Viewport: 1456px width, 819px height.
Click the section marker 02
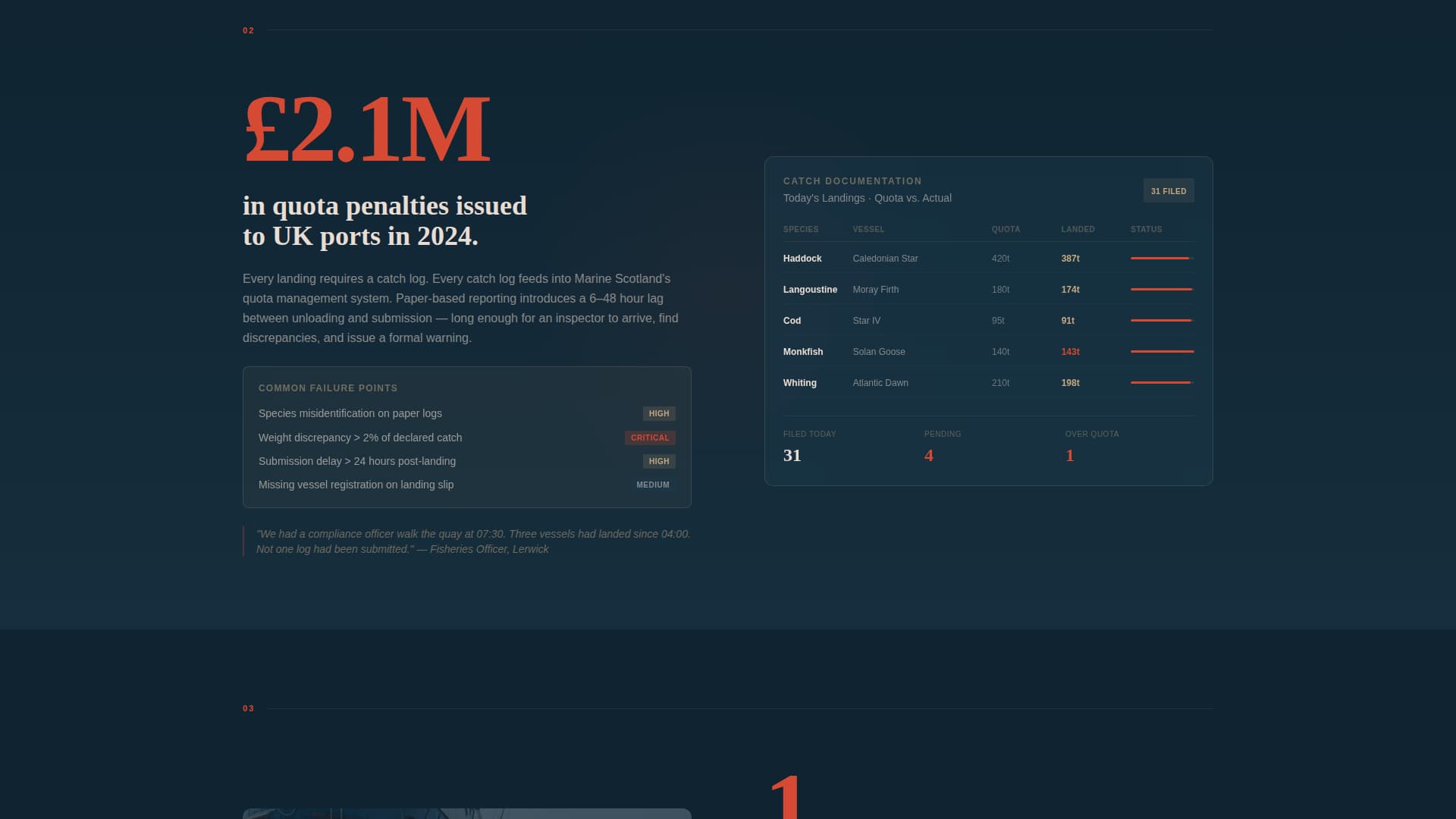point(247,31)
